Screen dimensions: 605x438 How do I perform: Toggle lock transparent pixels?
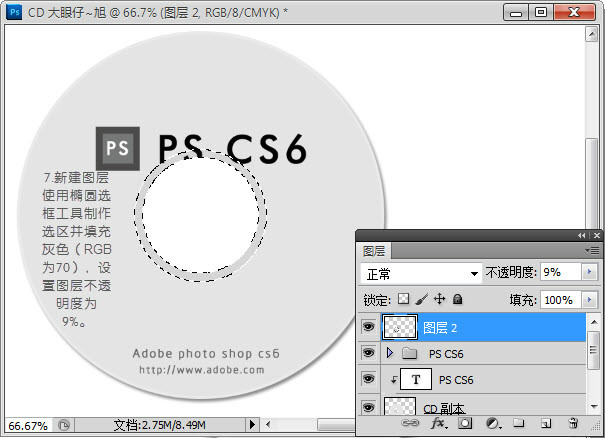tap(403, 299)
